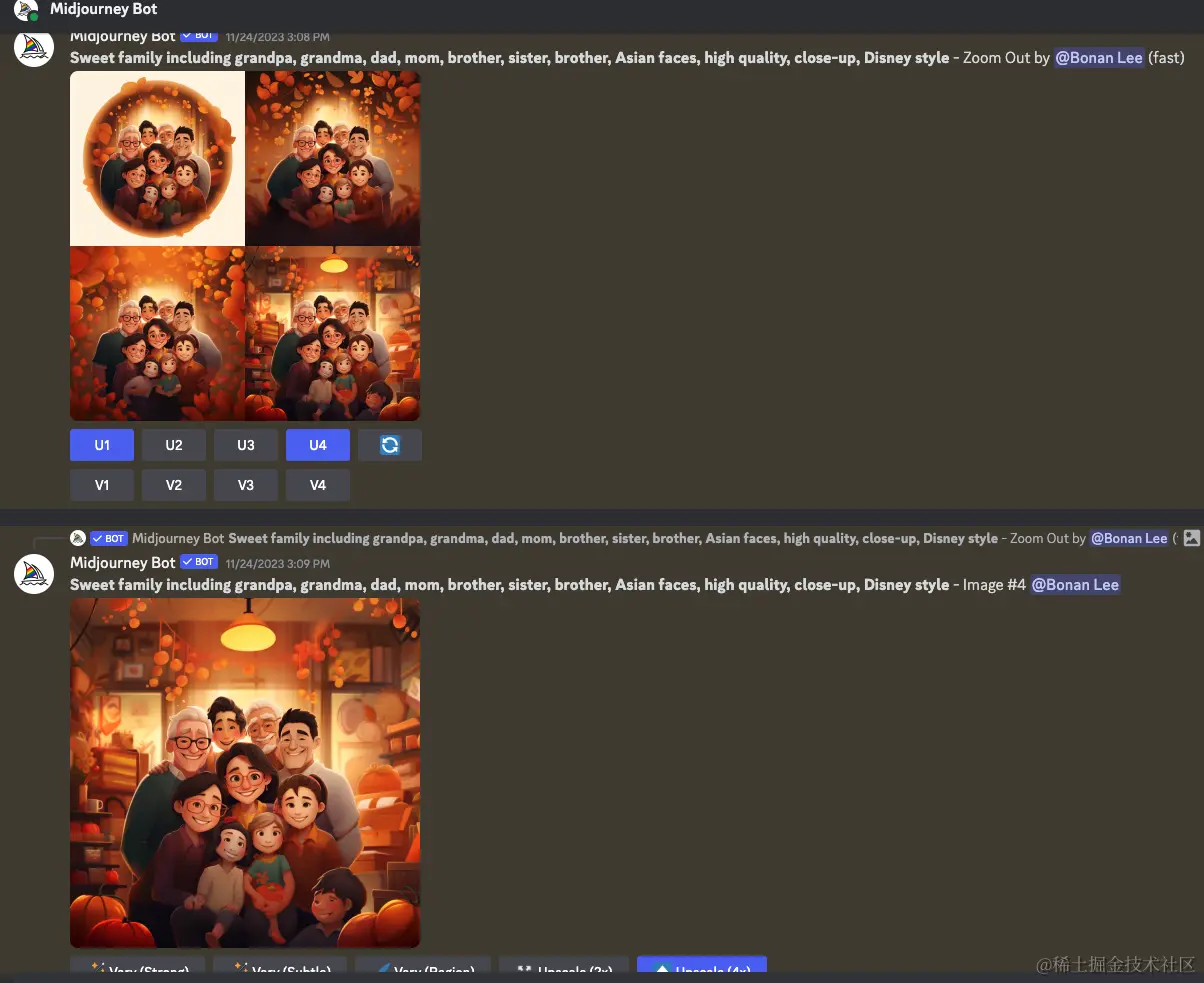Click the small avatar in the reply preview line

click(x=78, y=538)
